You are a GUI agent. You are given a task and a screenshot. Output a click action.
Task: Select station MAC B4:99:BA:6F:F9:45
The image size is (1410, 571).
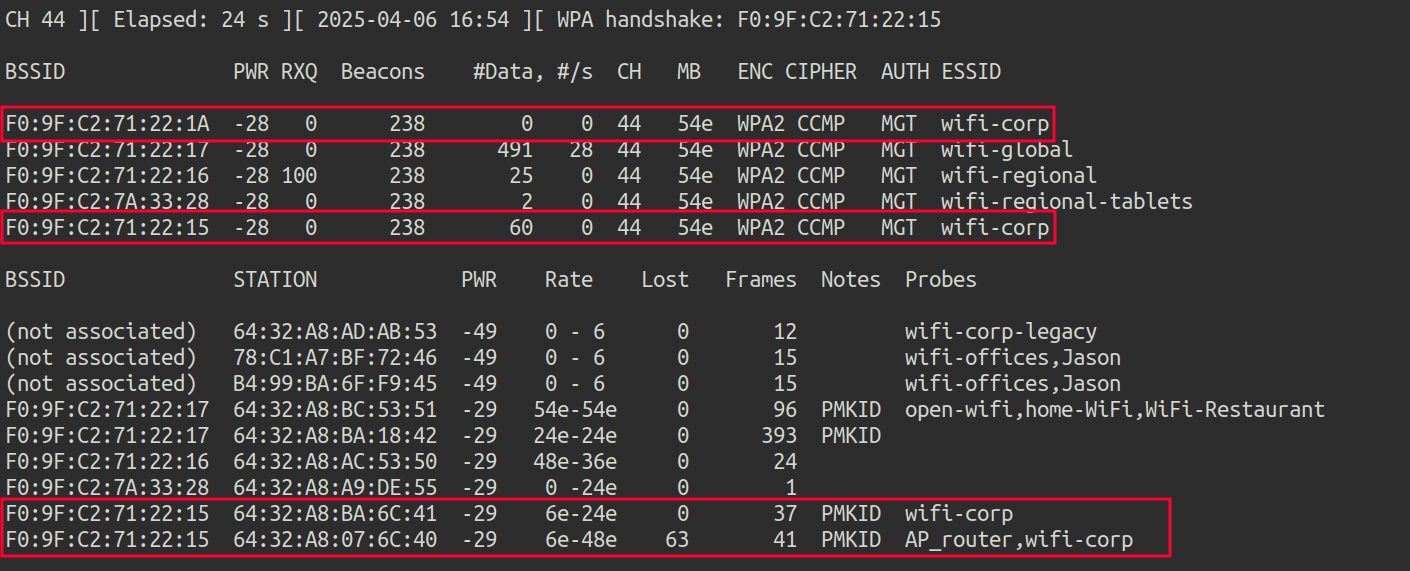coord(335,384)
